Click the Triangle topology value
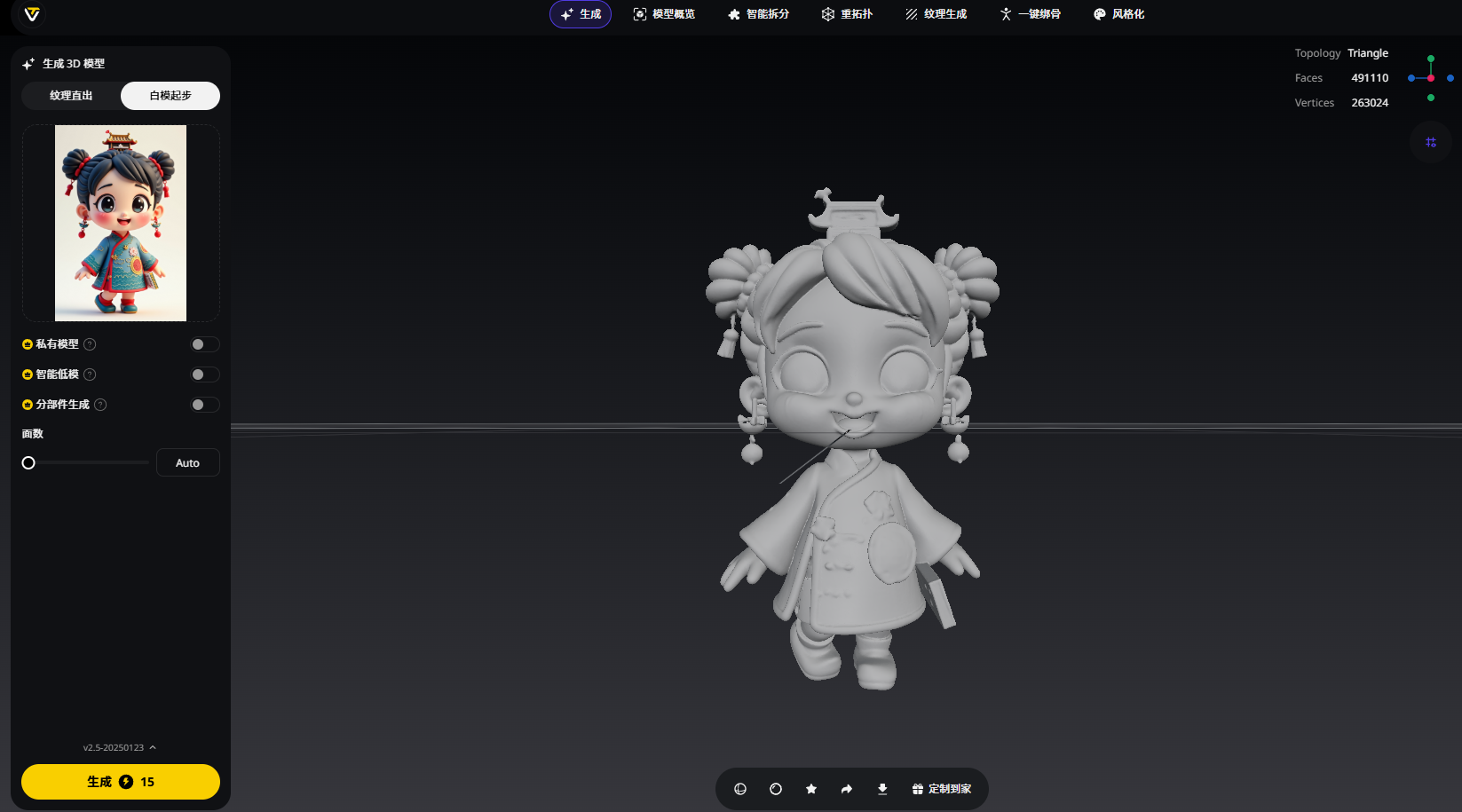The height and width of the screenshot is (812, 1462). (1368, 53)
